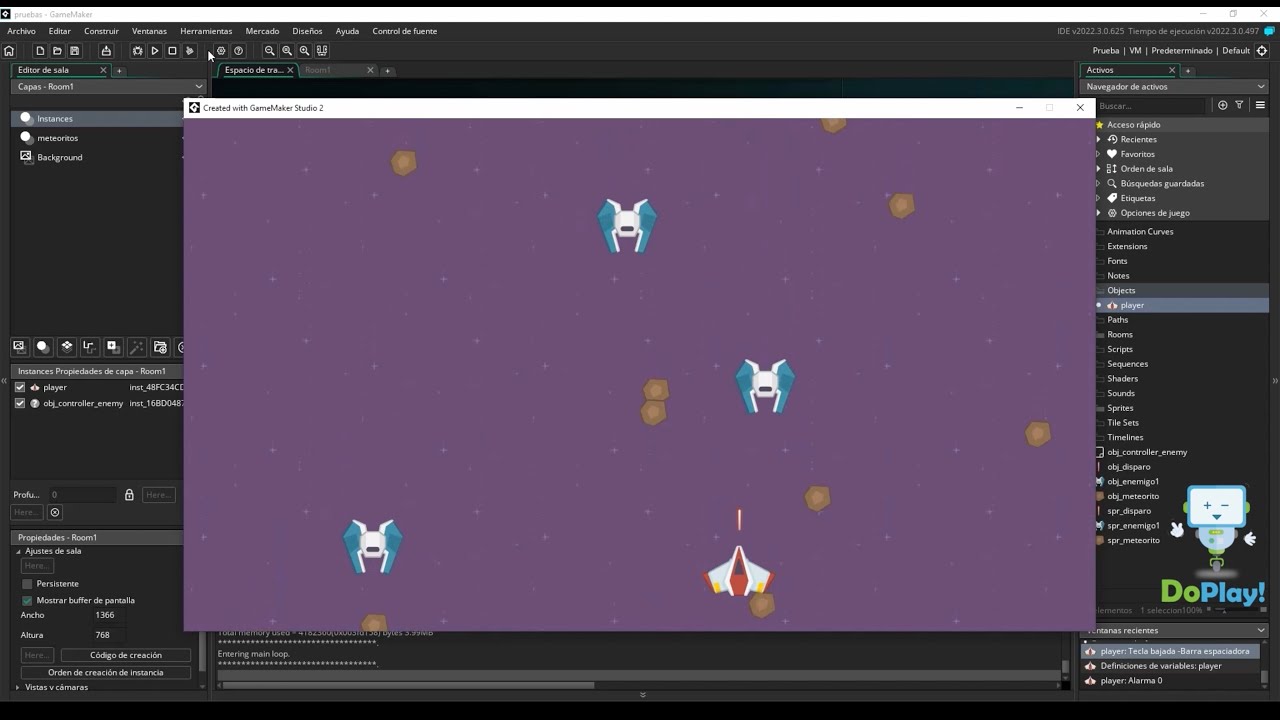The width and height of the screenshot is (1280, 720).
Task: Expand Vistas y cámaras section
Action: 18,687
